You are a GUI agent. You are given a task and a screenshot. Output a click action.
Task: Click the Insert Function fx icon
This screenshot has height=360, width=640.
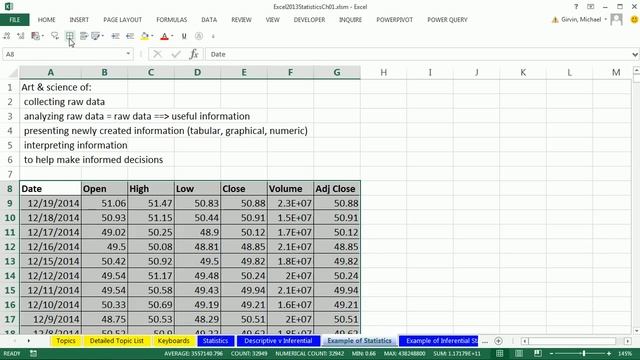coord(194,54)
